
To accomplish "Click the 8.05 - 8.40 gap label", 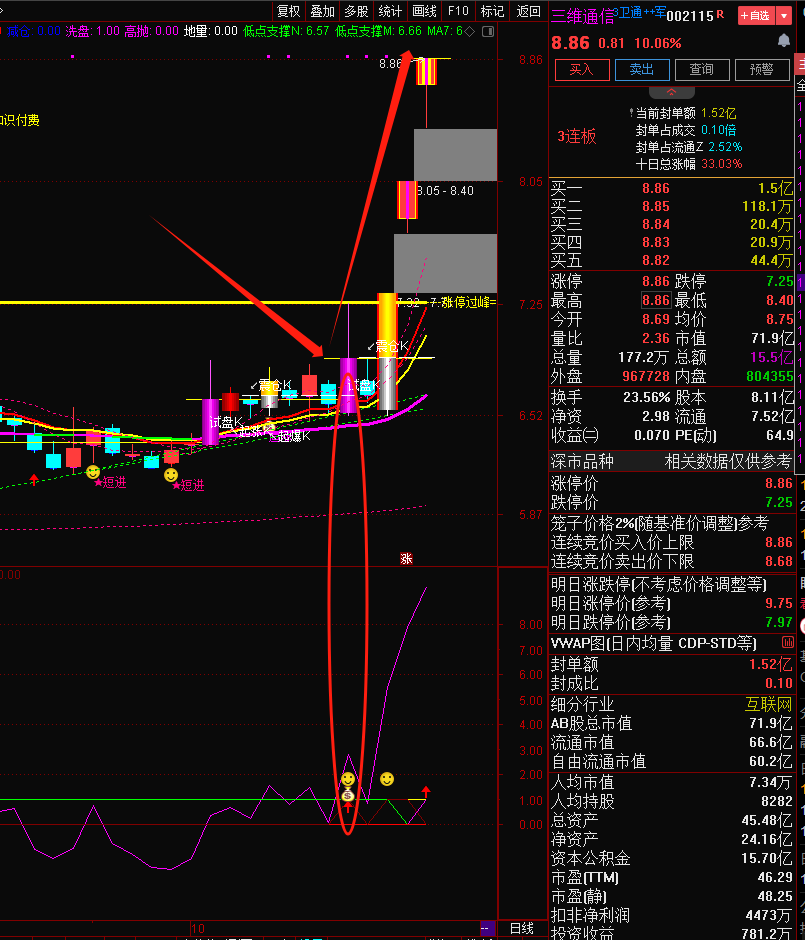I will click(x=445, y=191).
